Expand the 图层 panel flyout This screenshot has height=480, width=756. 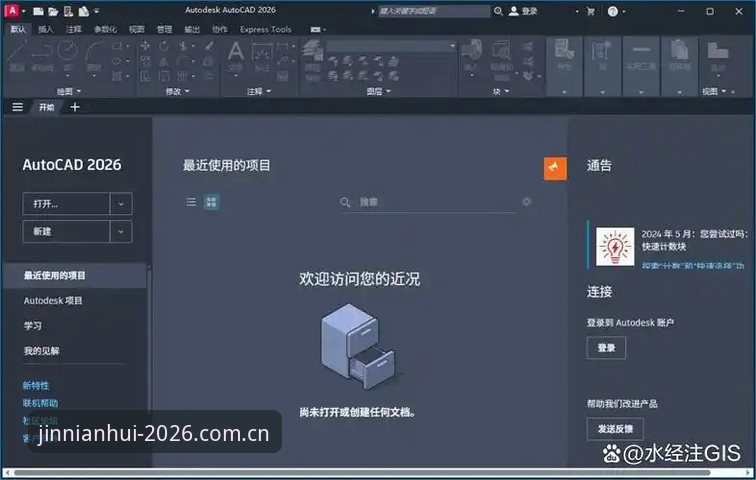pos(379,91)
